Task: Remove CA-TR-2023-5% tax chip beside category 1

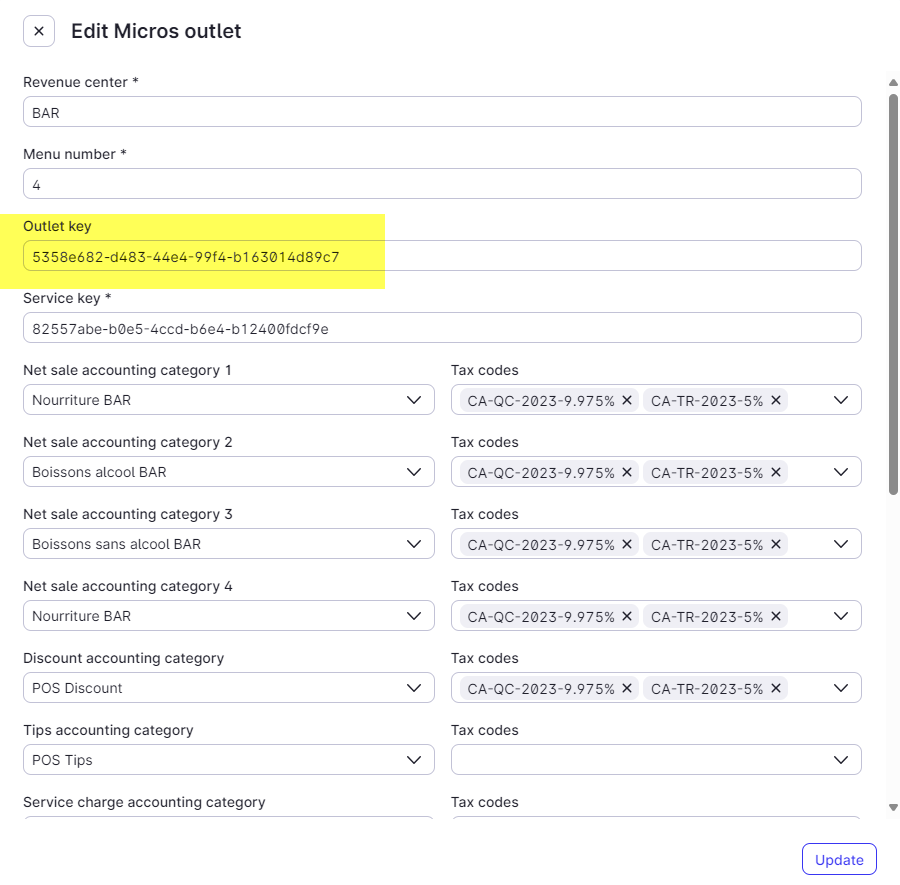Action: tap(776, 399)
